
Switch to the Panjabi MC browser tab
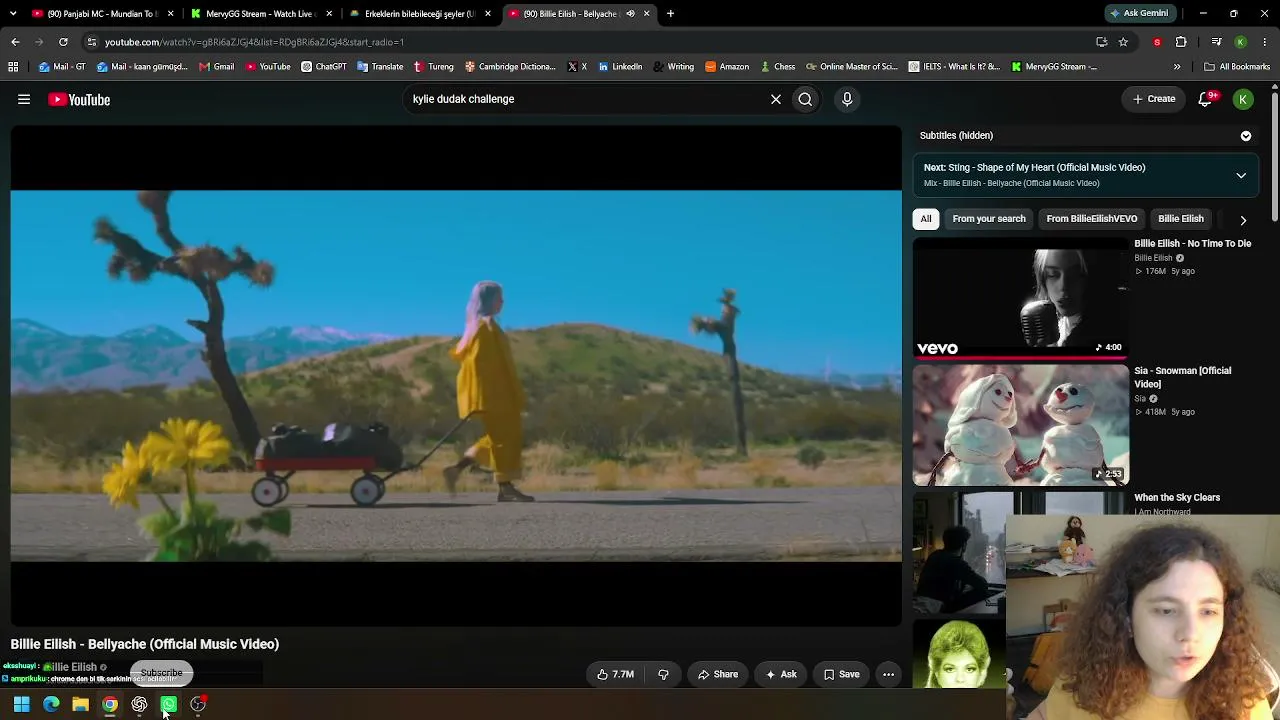pos(101,14)
